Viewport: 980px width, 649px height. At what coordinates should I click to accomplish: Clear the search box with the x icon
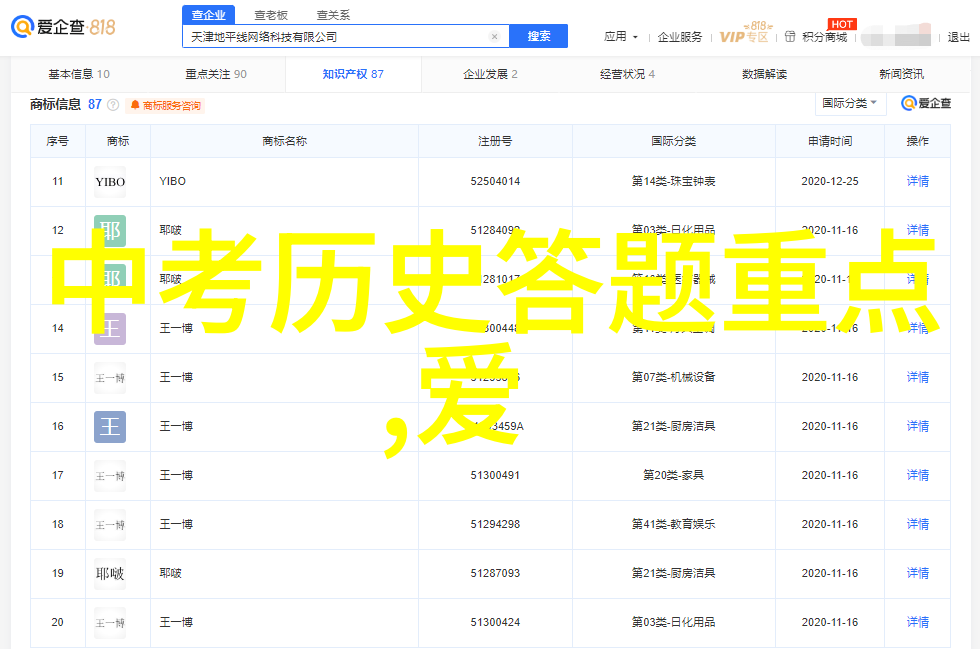pyautogui.click(x=494, y=37)
